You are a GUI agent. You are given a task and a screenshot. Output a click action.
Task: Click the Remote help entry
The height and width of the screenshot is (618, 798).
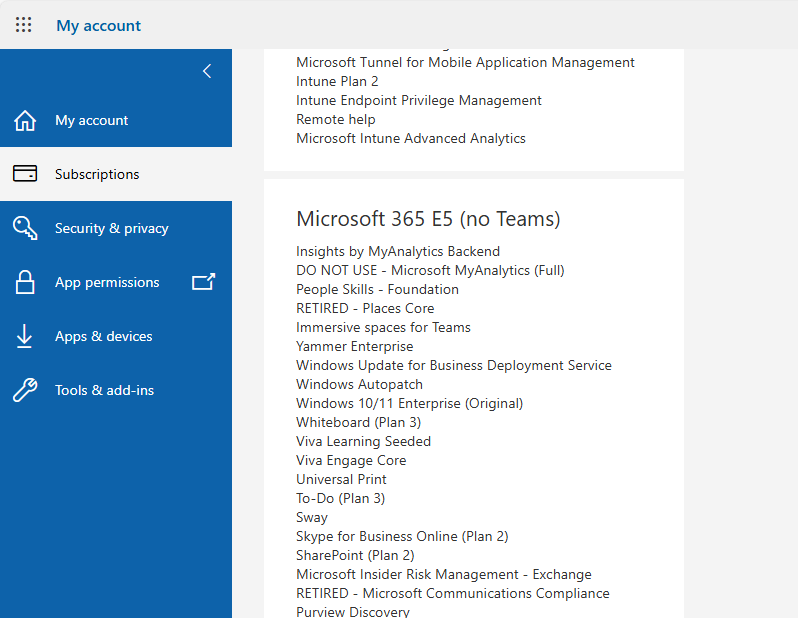(x=336, y=119)
